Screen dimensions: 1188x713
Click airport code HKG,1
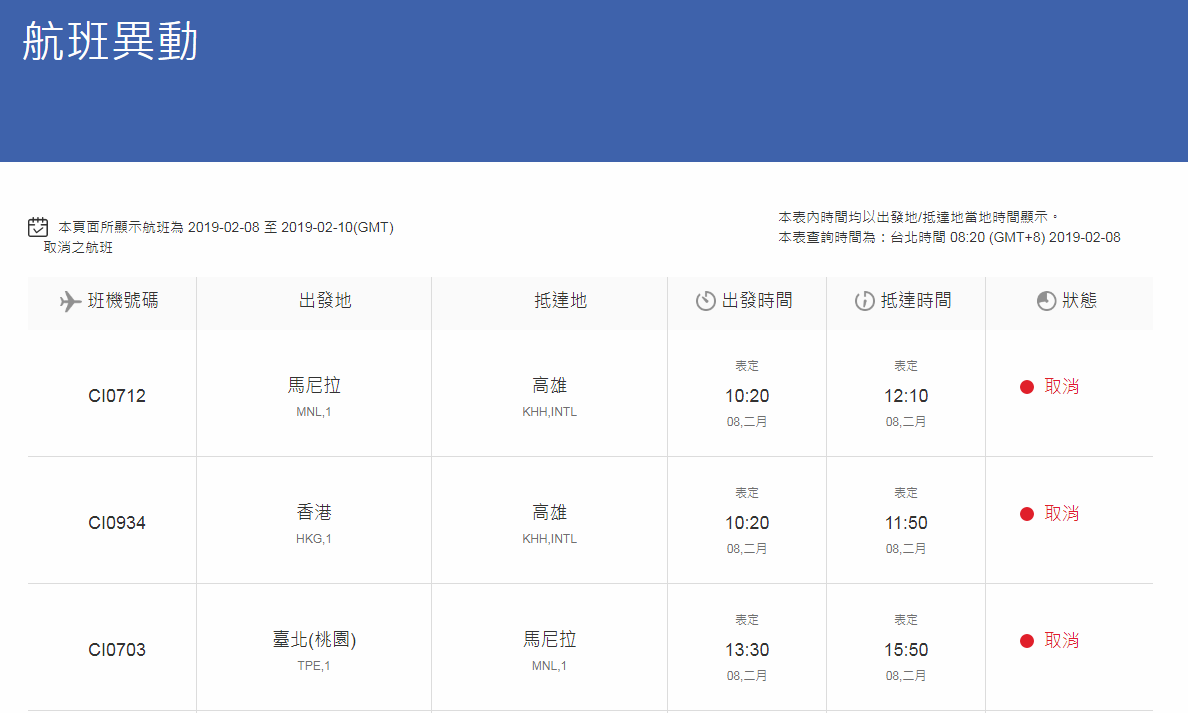tap(314, 539)
